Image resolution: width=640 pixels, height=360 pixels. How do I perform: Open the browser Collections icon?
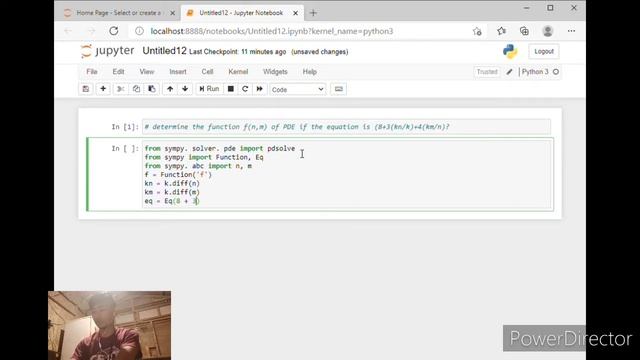tap(524, 31)
